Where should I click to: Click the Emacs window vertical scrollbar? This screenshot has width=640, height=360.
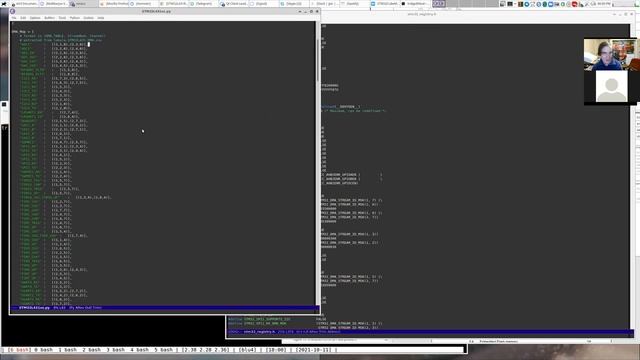point(317,163)
